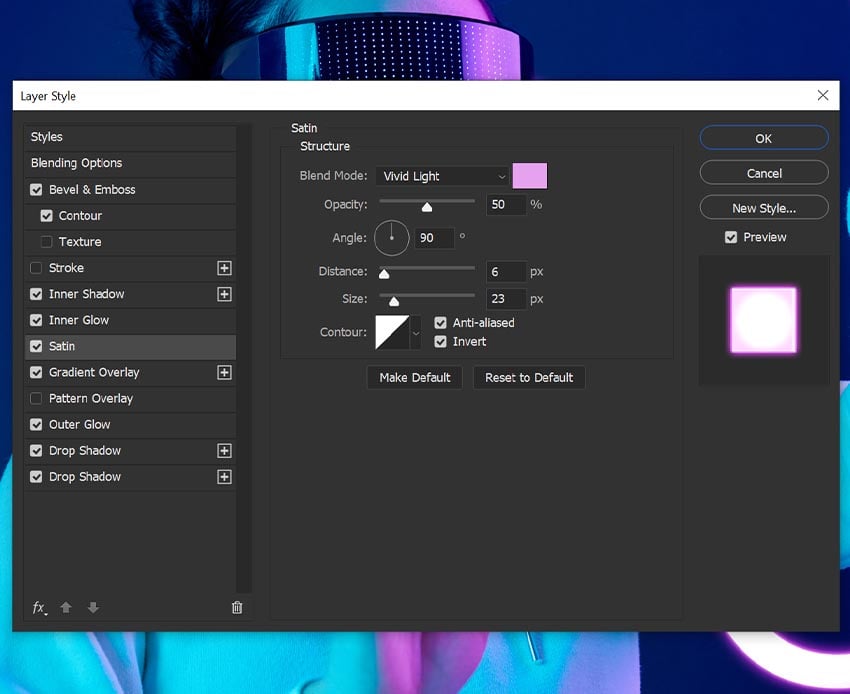Click Reset to Default button
The image size is (850, 694).
click(x=529, y=377)
